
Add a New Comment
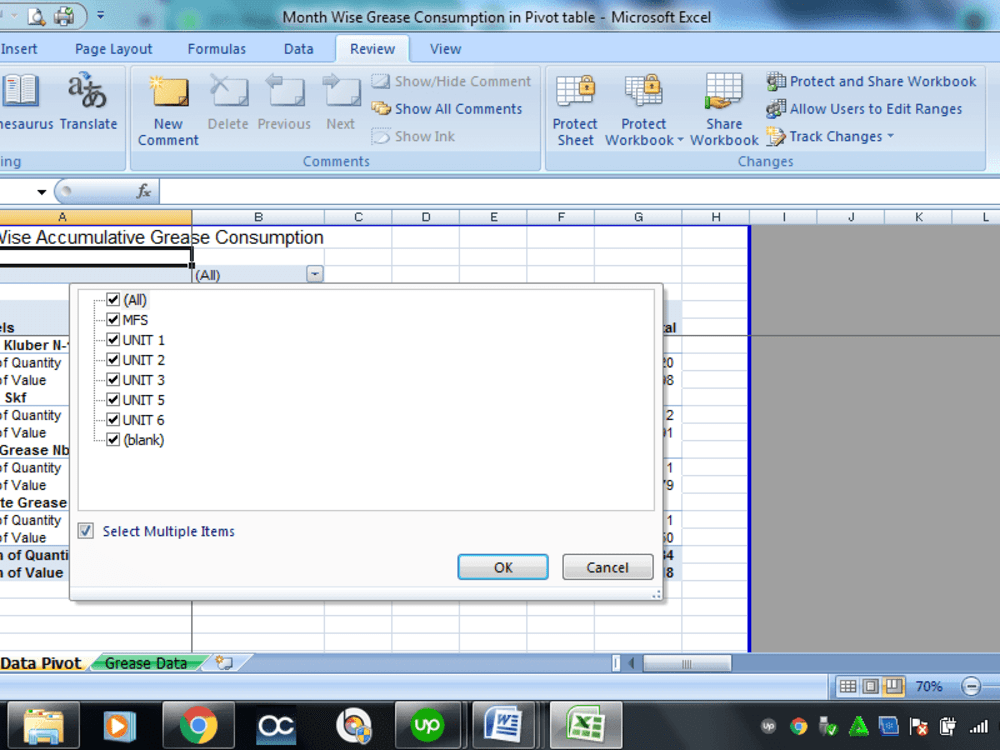(168, 110)
